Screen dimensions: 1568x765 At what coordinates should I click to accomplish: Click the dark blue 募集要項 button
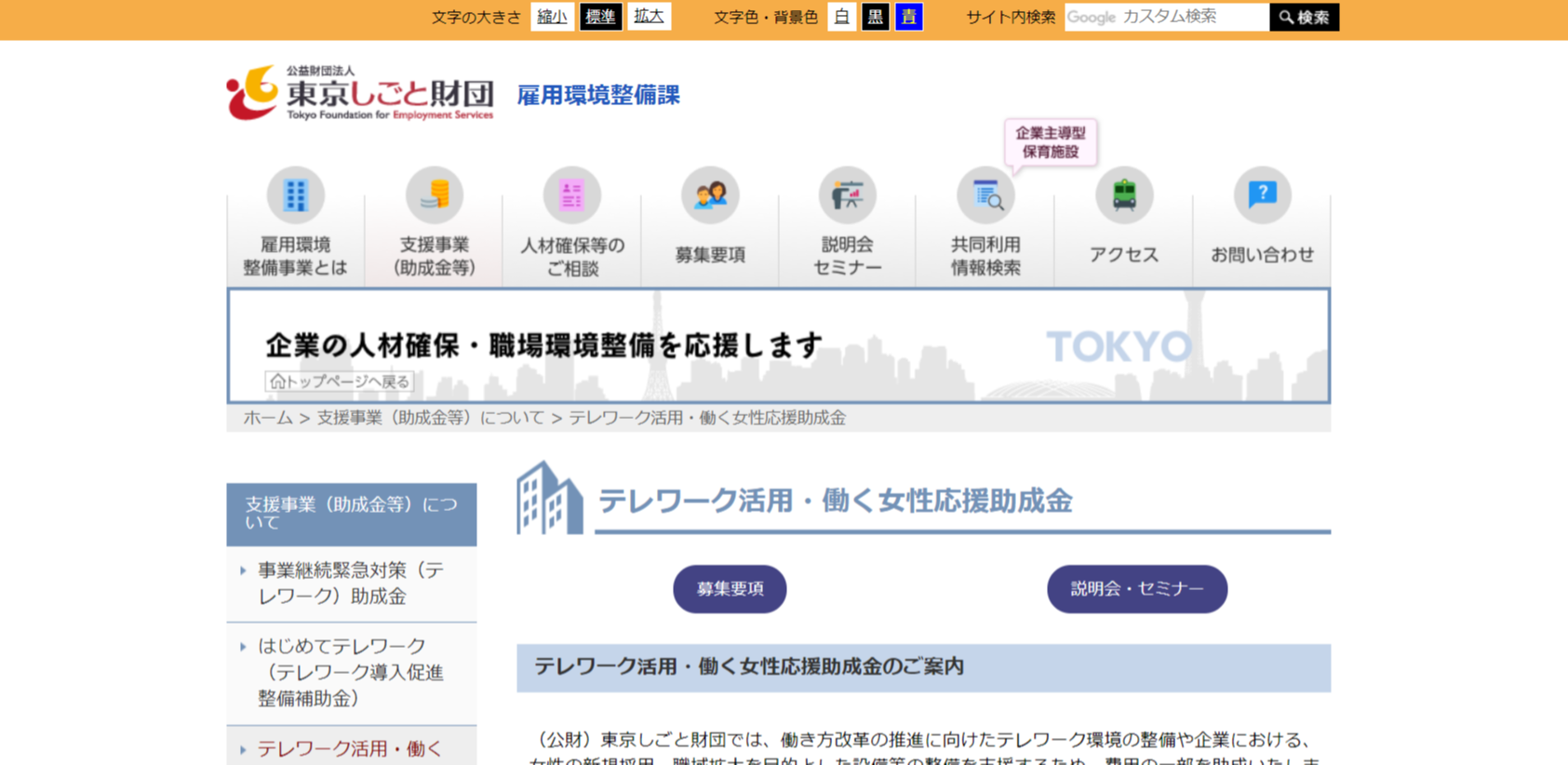(x=730, y=589)
